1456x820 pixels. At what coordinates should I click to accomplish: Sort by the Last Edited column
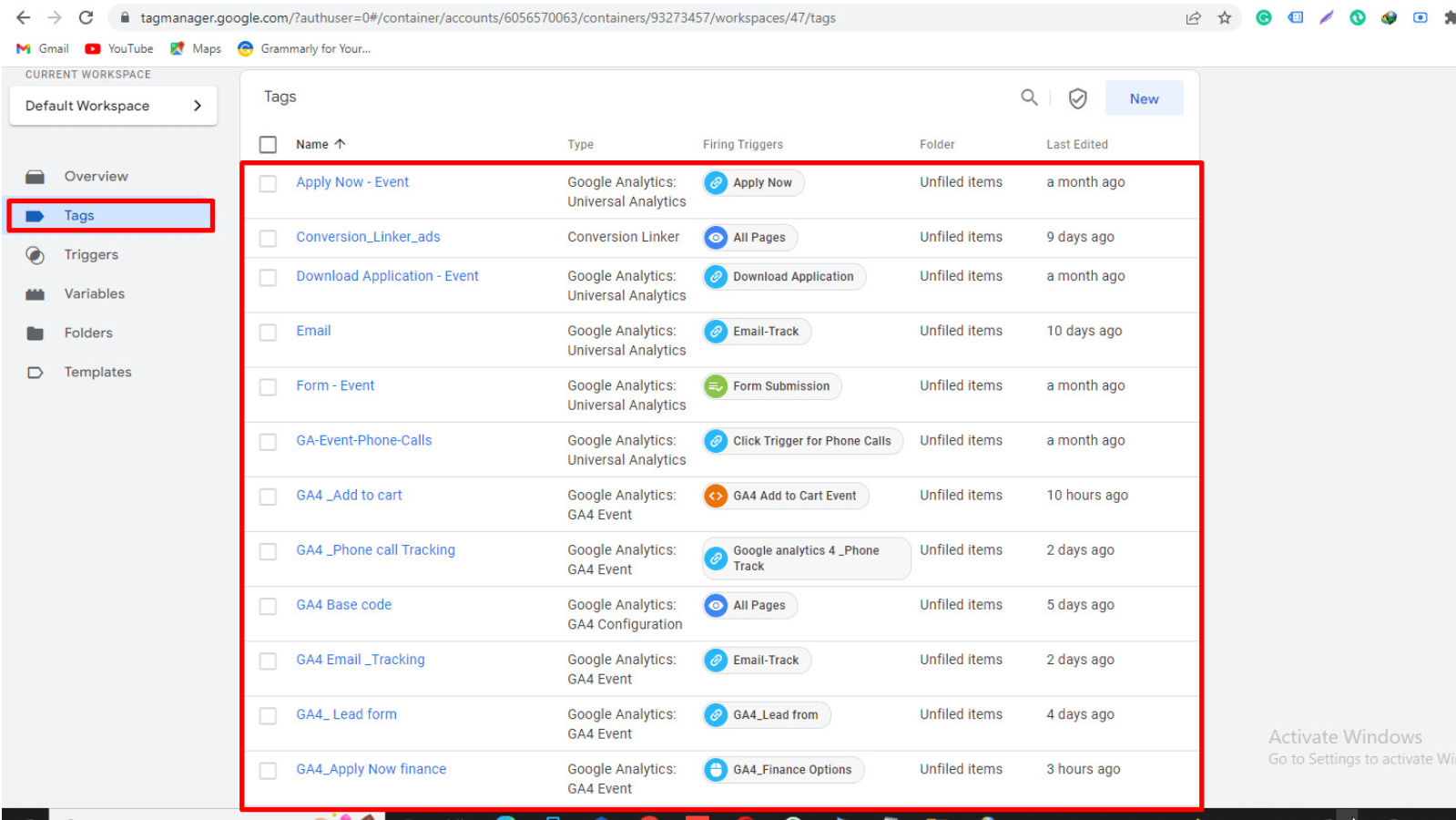tap(1076, 144)
